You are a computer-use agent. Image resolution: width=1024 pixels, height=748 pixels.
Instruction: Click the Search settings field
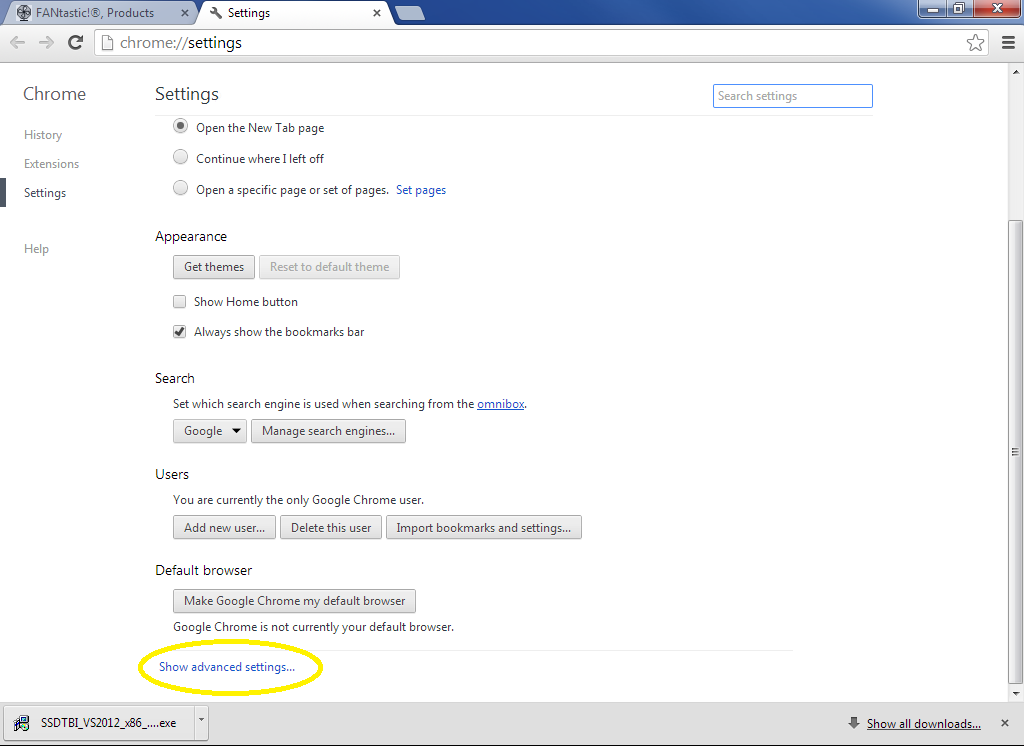[793, 96]
